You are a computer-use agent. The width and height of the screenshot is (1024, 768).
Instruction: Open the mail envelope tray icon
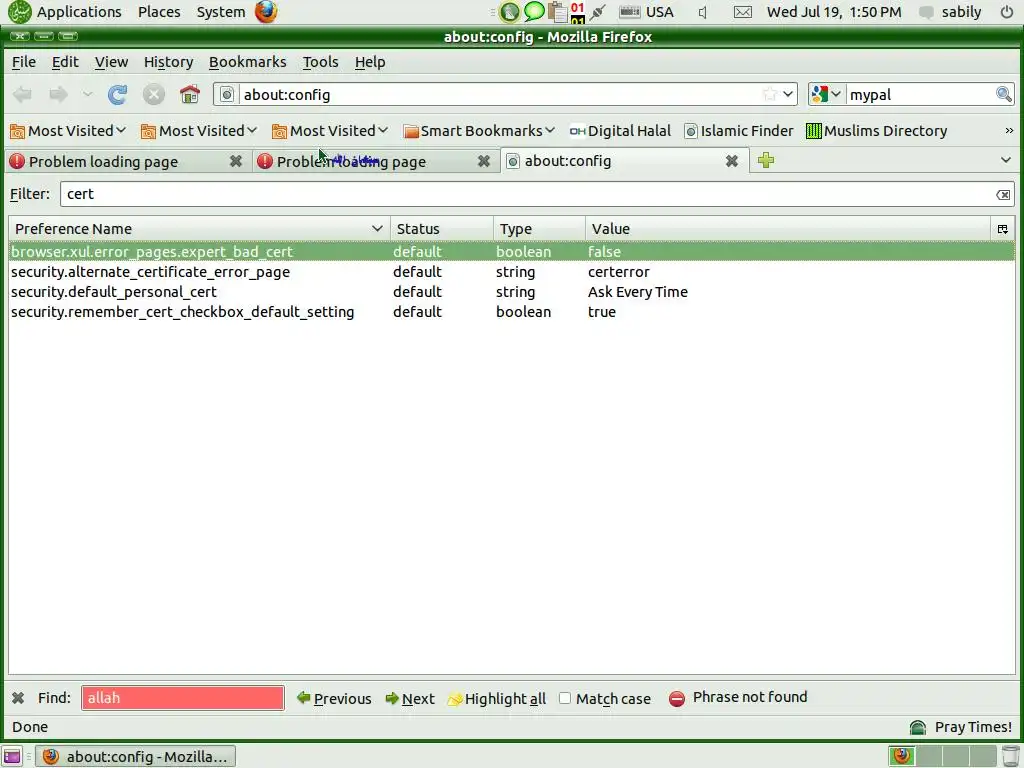743,12
